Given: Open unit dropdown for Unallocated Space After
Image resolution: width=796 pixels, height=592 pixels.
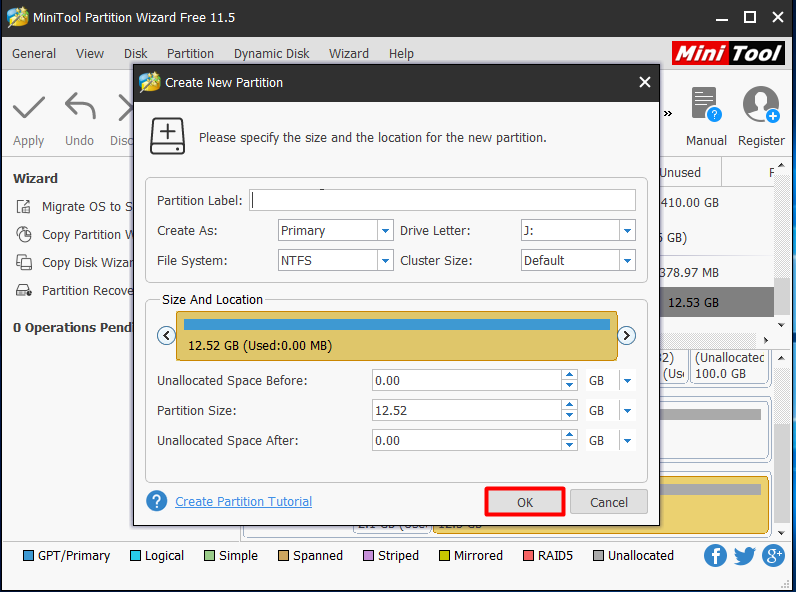Looking at the screenshot, I should click(x=627, y=441).
